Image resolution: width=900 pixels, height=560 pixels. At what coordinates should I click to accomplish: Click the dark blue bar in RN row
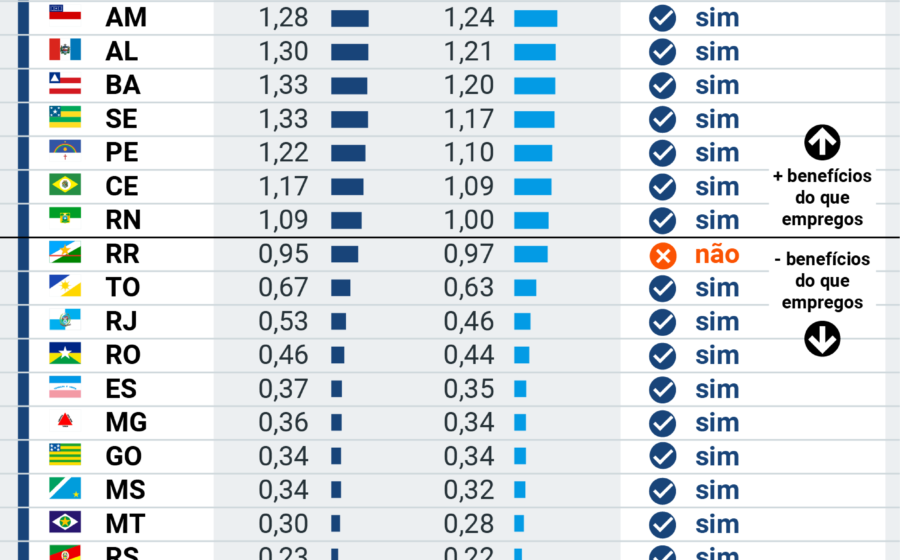pyautogui.click(x=346, y=221)
